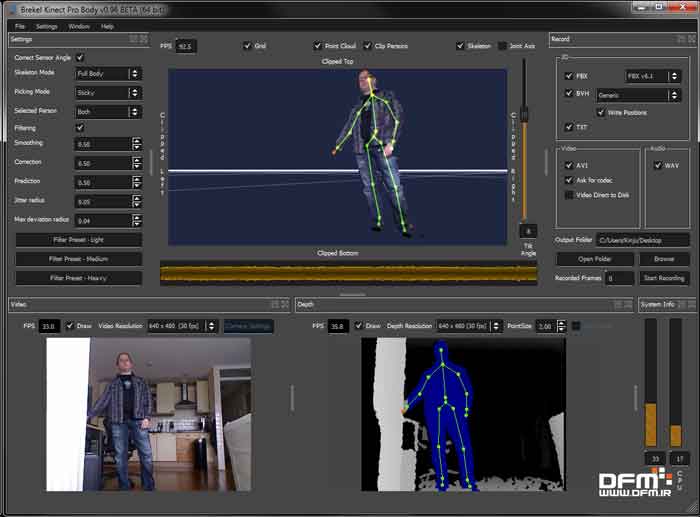Toggle the Depth panel Draw checkbox
The height and width of the screenshot is (517, 700).
(358, 325)
